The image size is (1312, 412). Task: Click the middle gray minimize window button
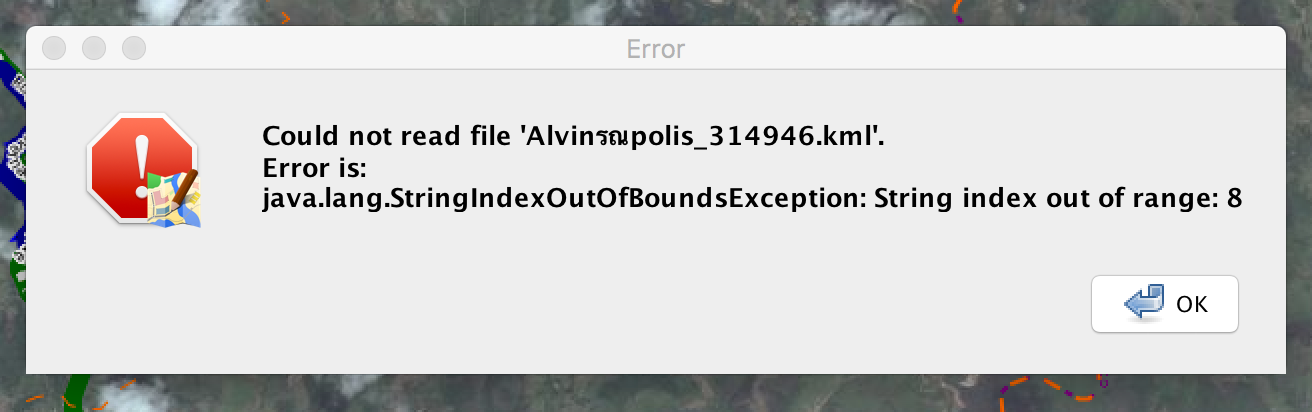click(94, 47)
